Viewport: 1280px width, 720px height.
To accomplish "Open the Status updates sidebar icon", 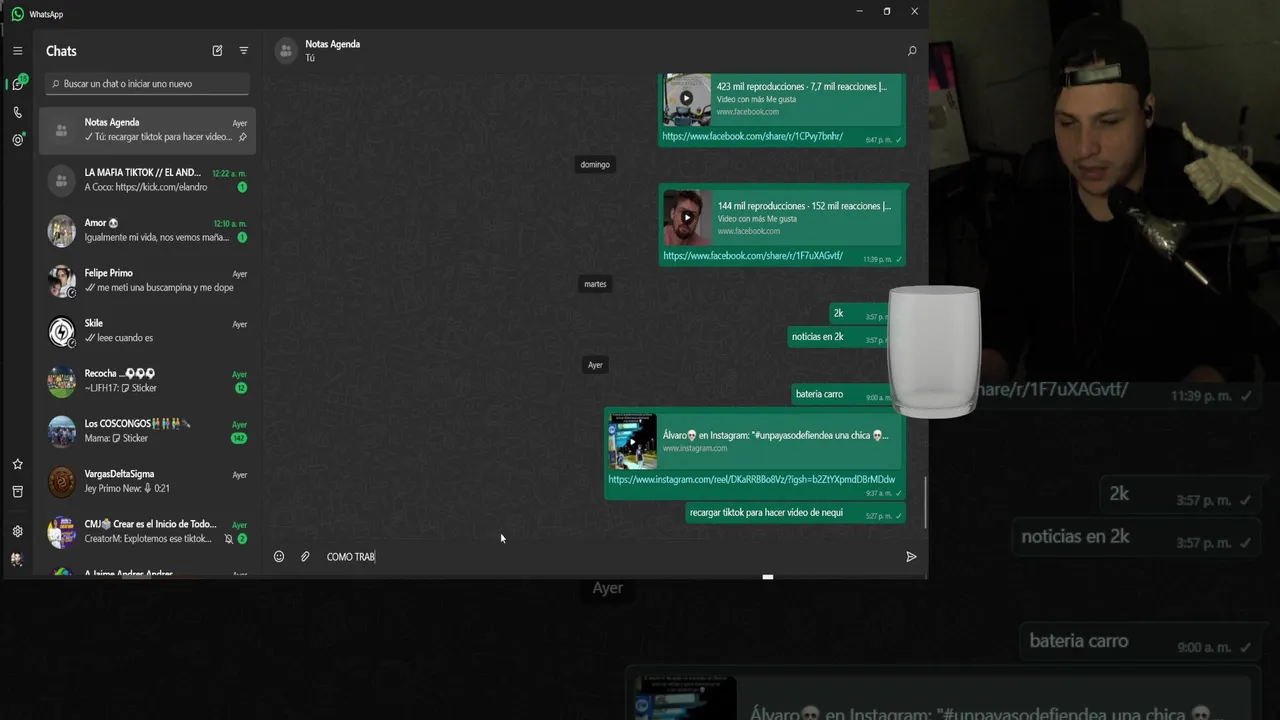I will click(17, 140).
